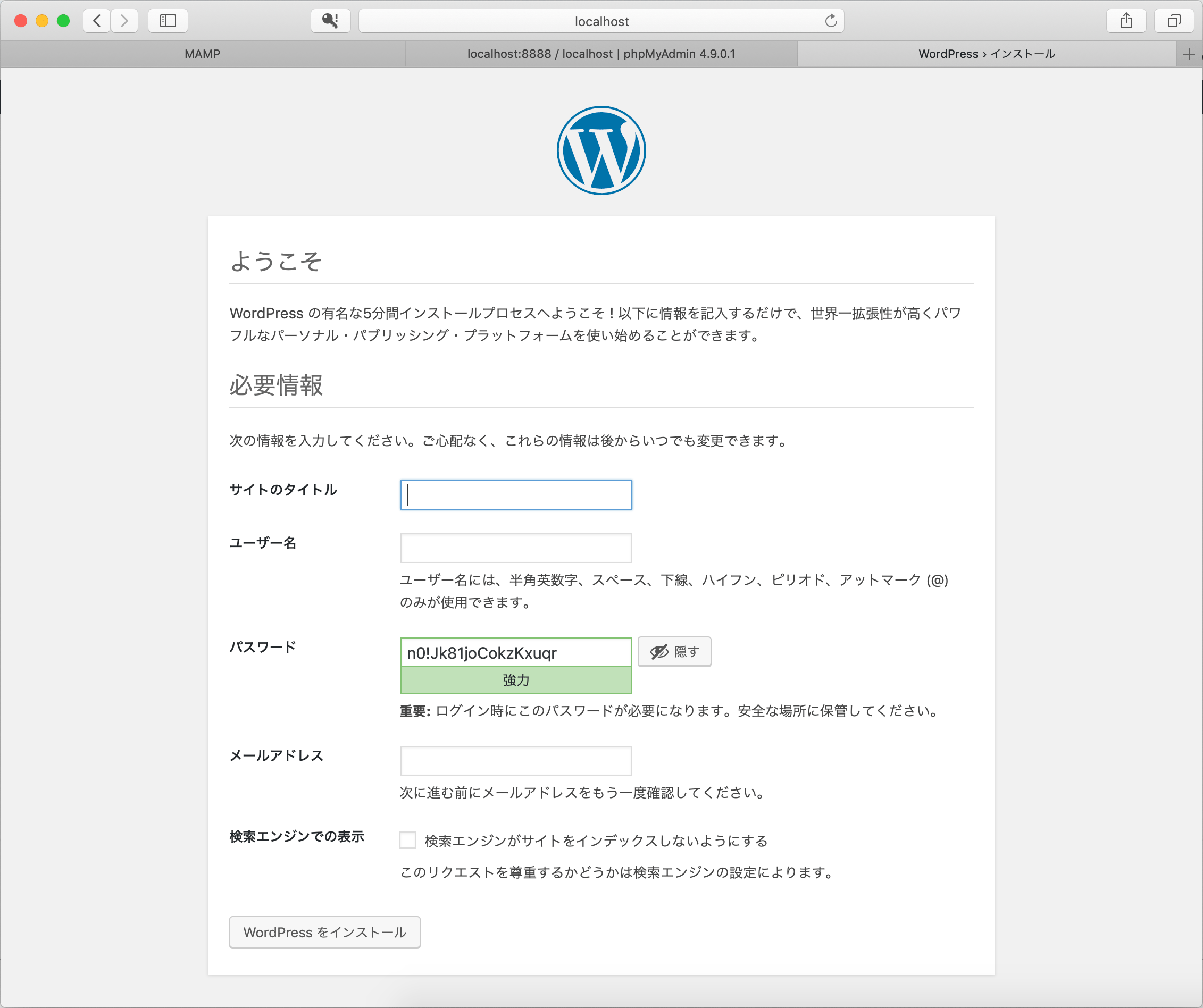
Task: Reload the localhost page
Action: pos(831,21)
